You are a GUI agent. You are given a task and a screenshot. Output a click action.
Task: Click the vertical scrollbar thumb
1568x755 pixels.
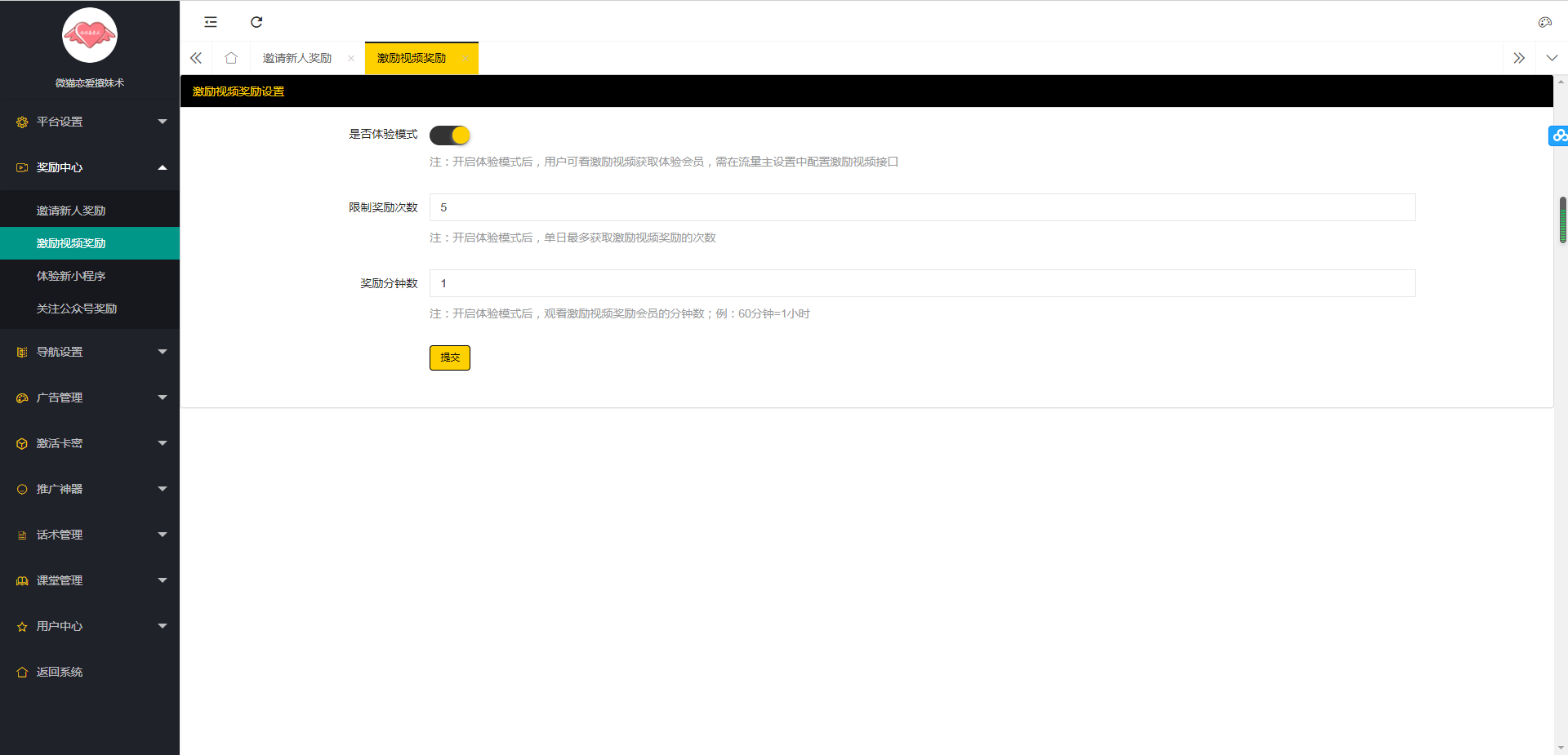coord(1562,220)
